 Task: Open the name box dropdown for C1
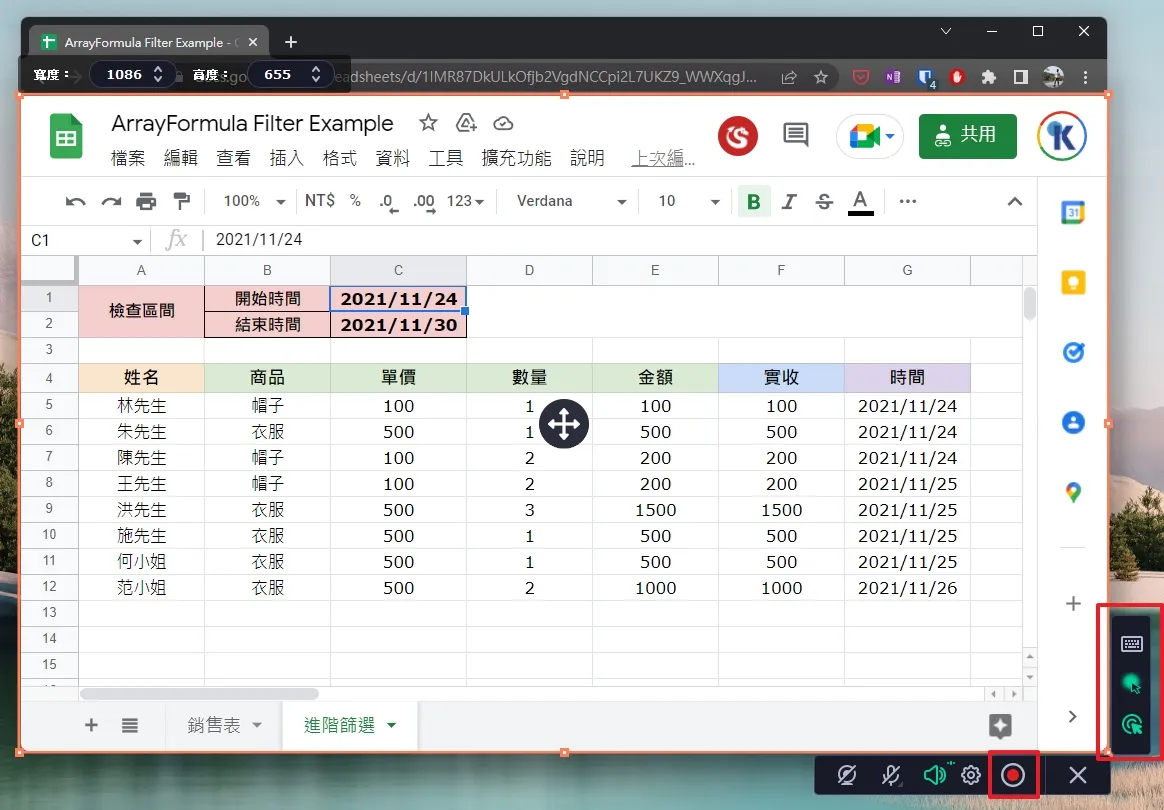(137, 241)
